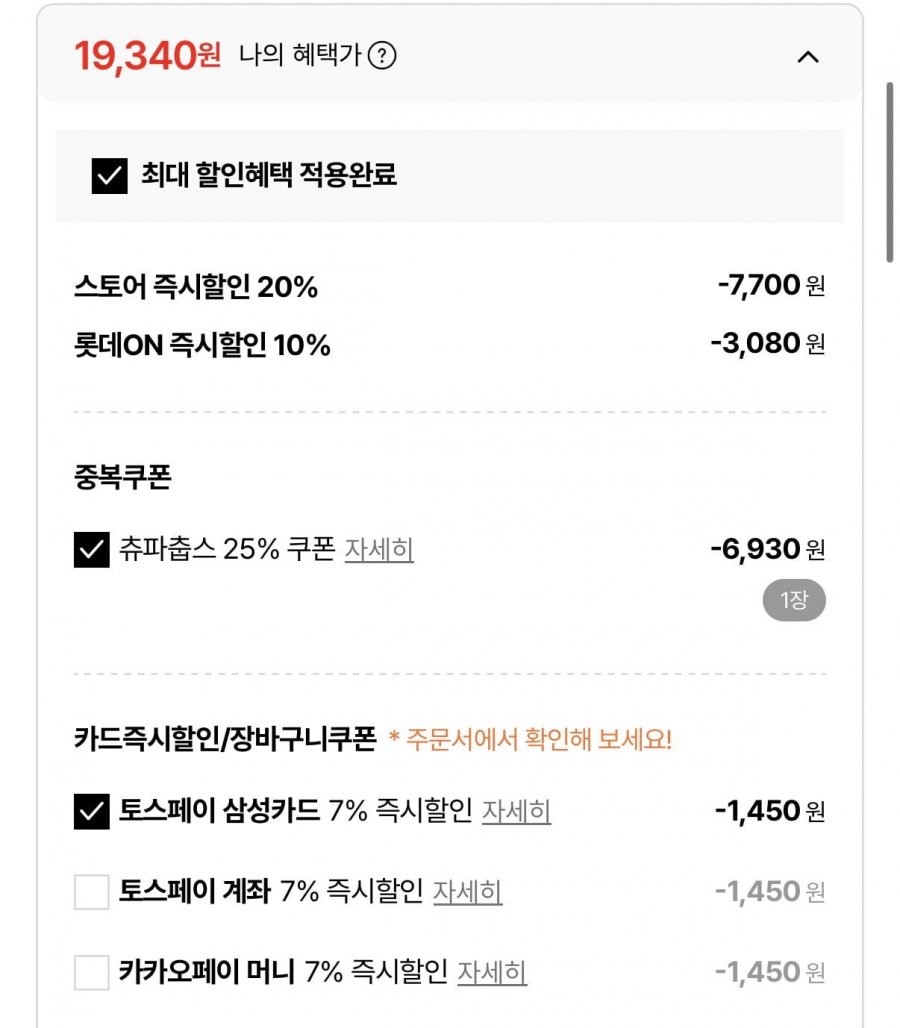This screenshot has height=1028, width=900.
Task: Click the question mark help icon
Action: pos(382,56)
